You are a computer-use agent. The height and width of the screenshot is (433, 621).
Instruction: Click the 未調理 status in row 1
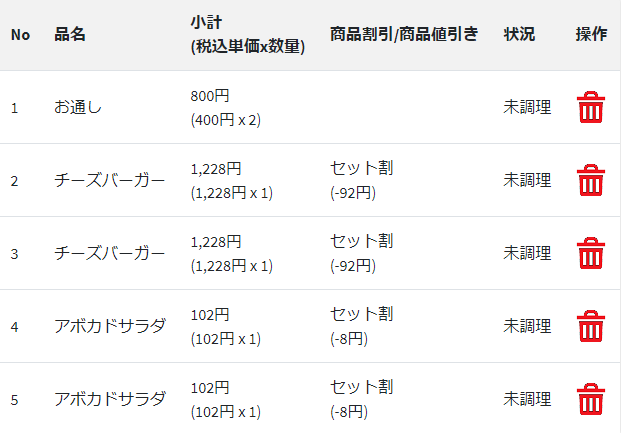pyautogui.click(x=527, y=107)
